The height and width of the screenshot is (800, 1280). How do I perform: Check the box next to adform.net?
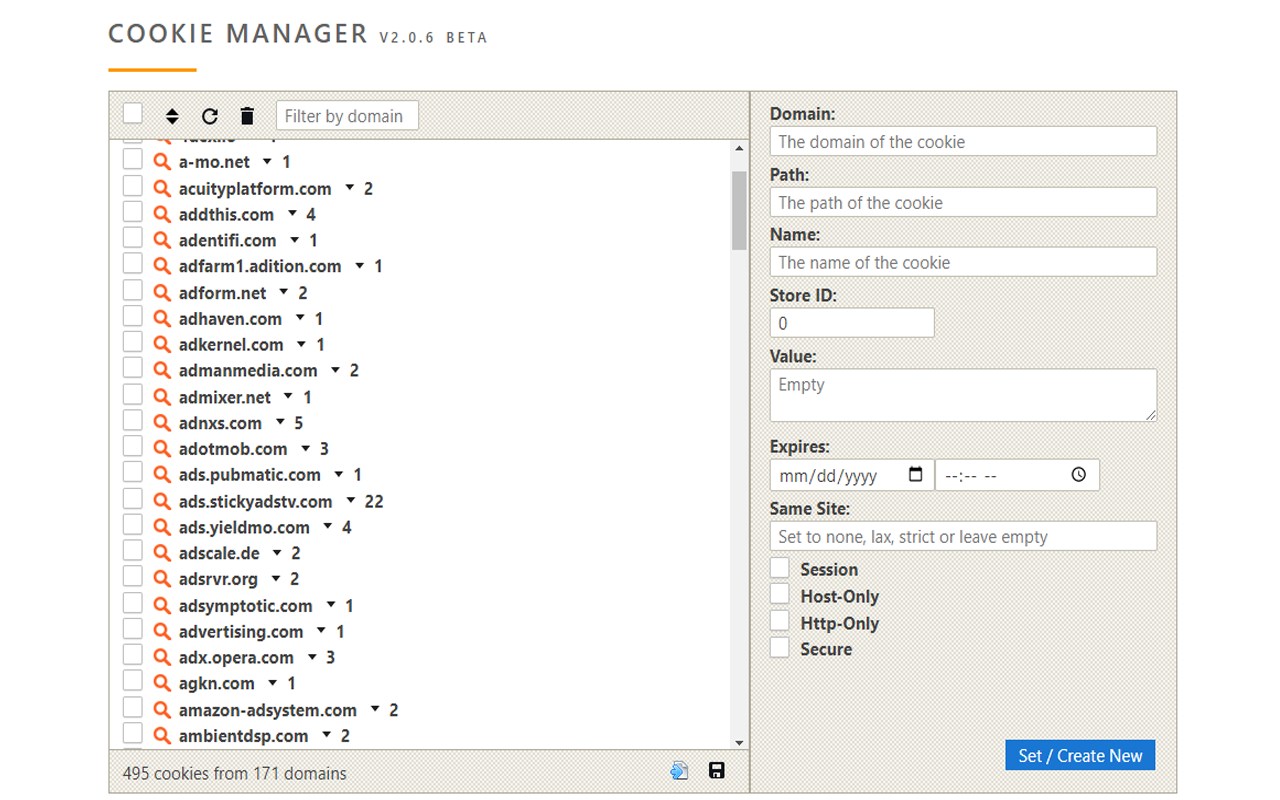click(x=133, y=292)
